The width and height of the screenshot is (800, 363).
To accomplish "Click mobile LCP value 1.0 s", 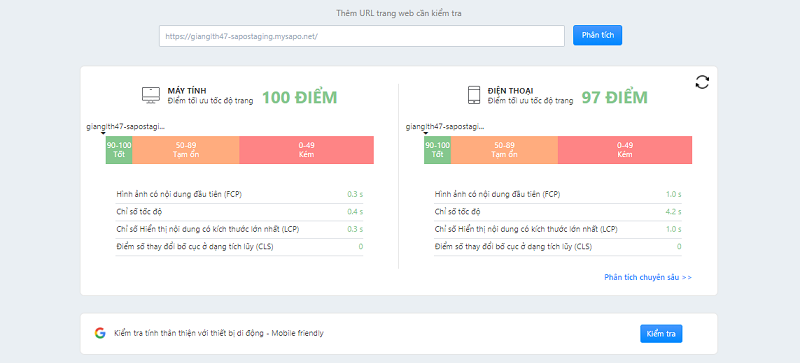I will coord(673,229).
